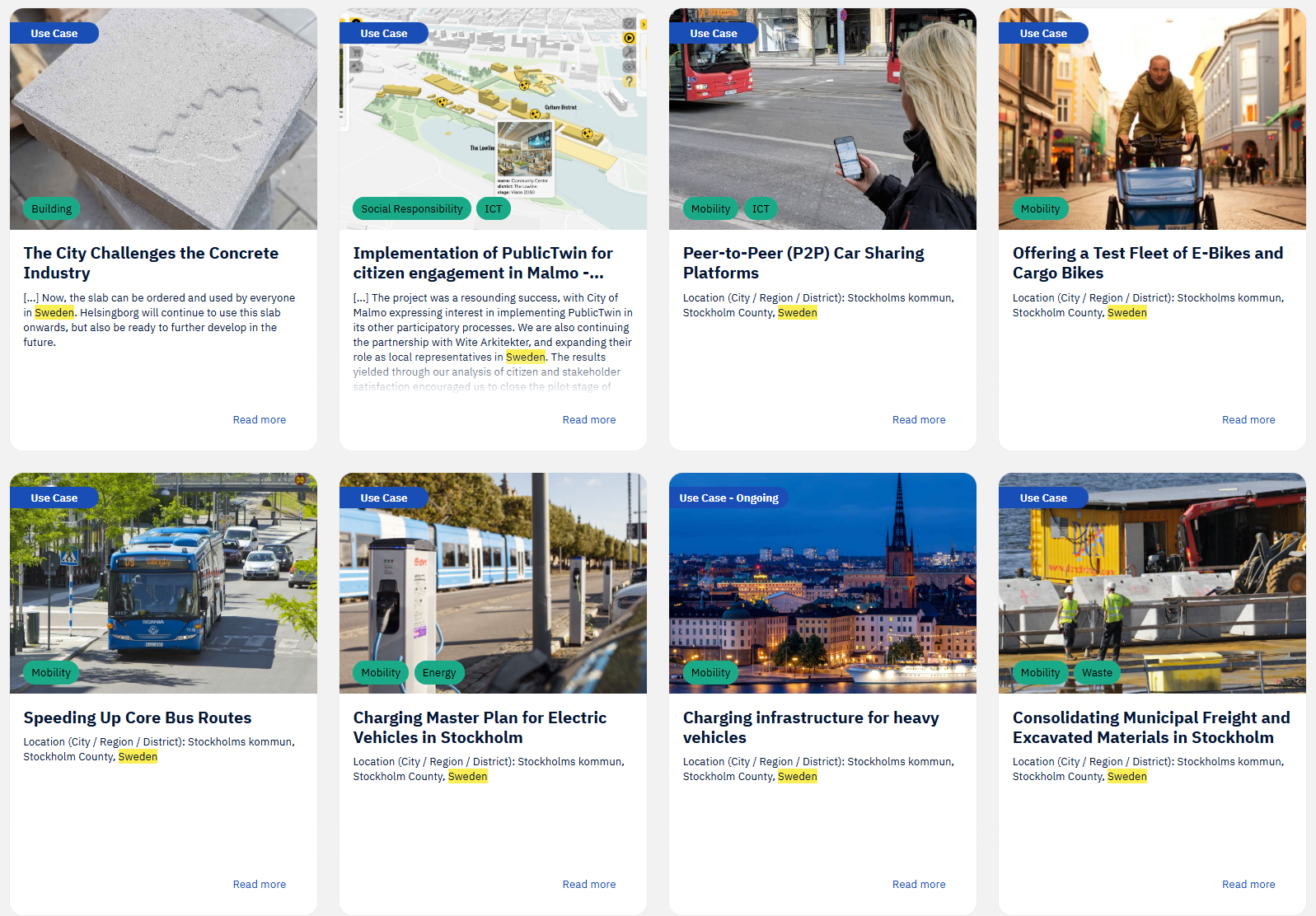This screenshot has height=916, width=1316.
Task: Select Mobility tag on E-Bikes card
Action: (1041, 208)
